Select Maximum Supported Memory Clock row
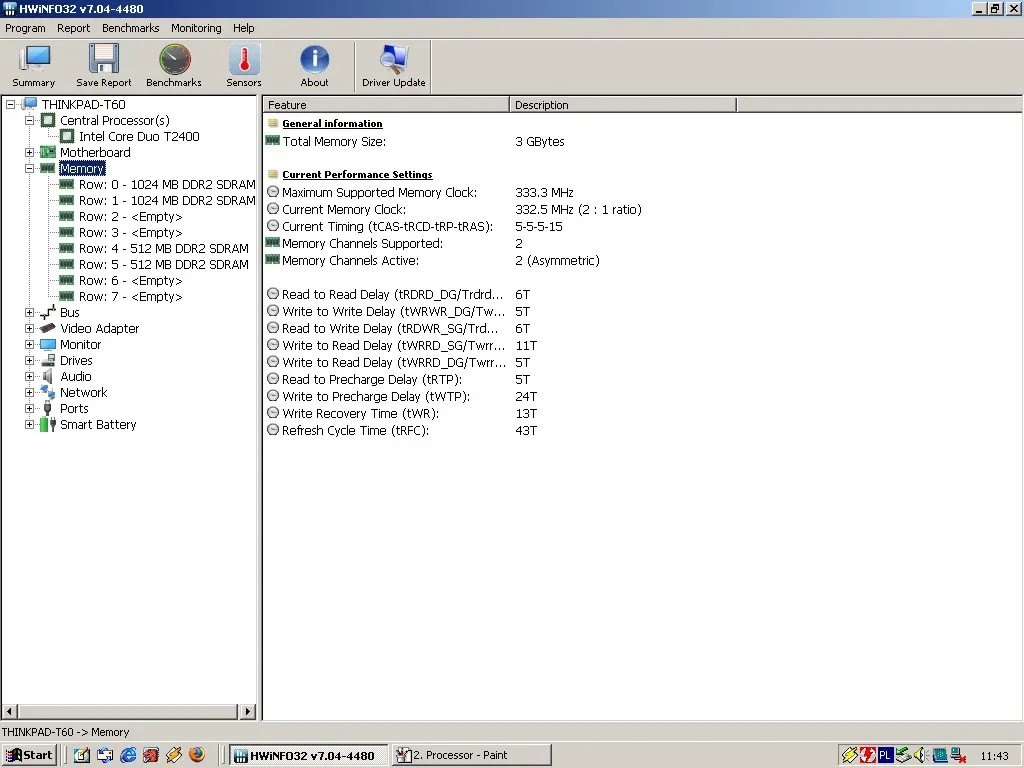Image resolution: width=1024 pixels, height=768 pixels. click(x=643, y=193)
